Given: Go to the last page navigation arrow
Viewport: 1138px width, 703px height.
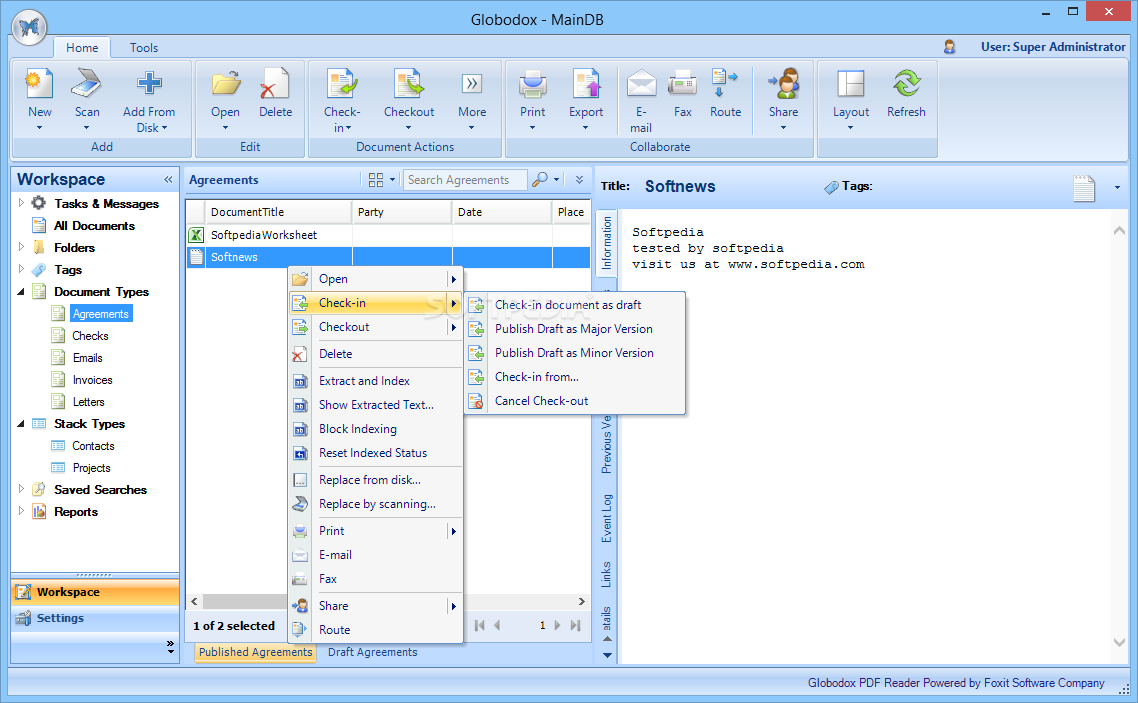Looking at the screenshot, I should 576,625.
